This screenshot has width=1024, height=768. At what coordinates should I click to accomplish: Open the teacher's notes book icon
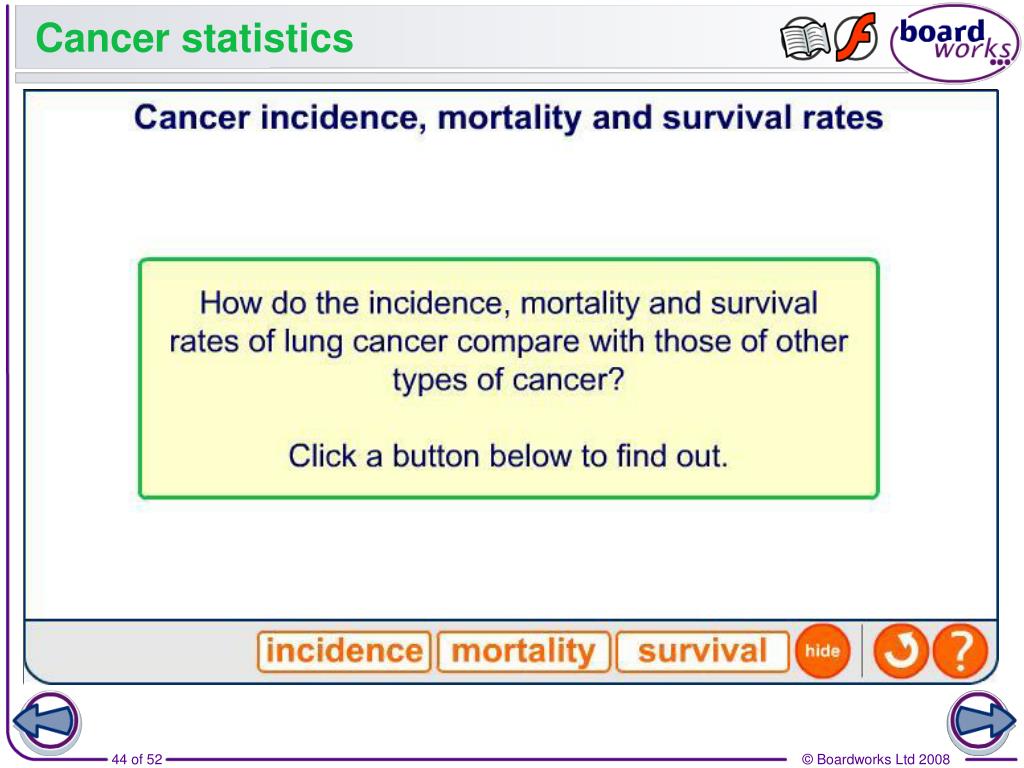coord(805,39)
